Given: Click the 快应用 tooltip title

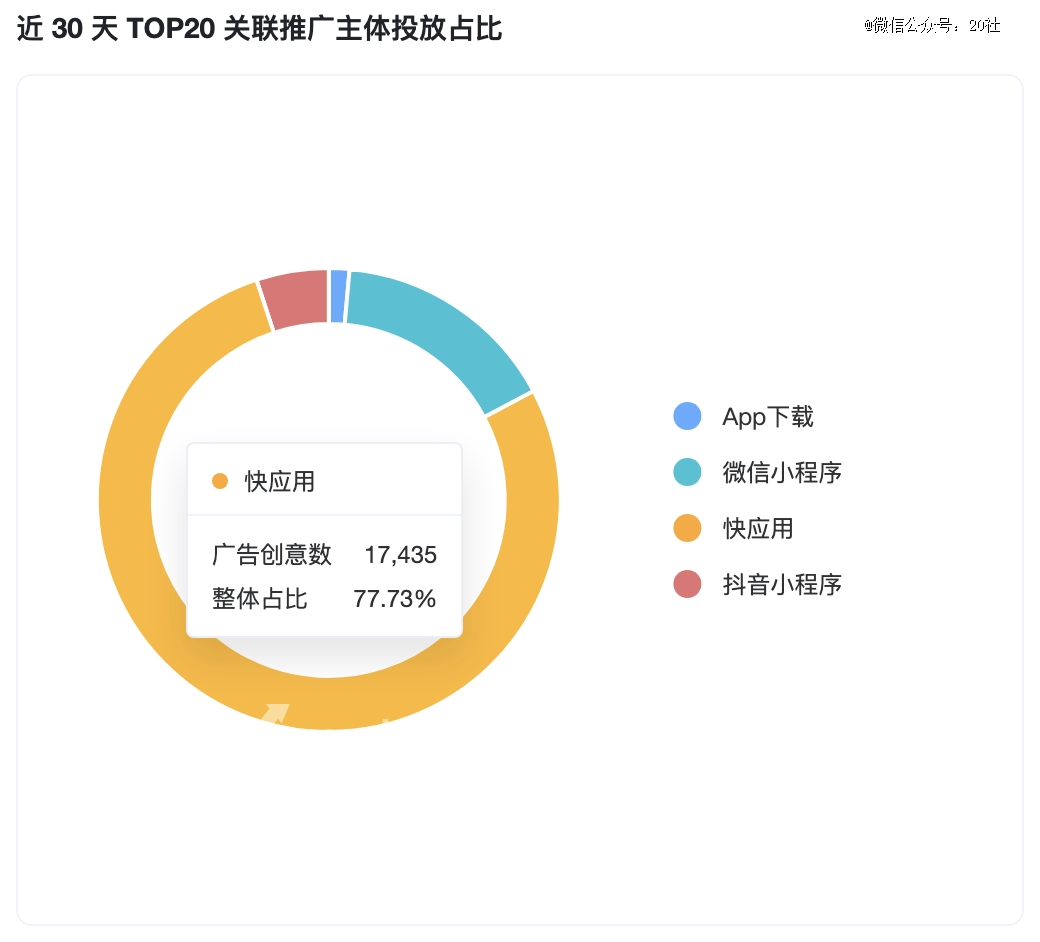Looking at the screenshot, I should (280, 482).
